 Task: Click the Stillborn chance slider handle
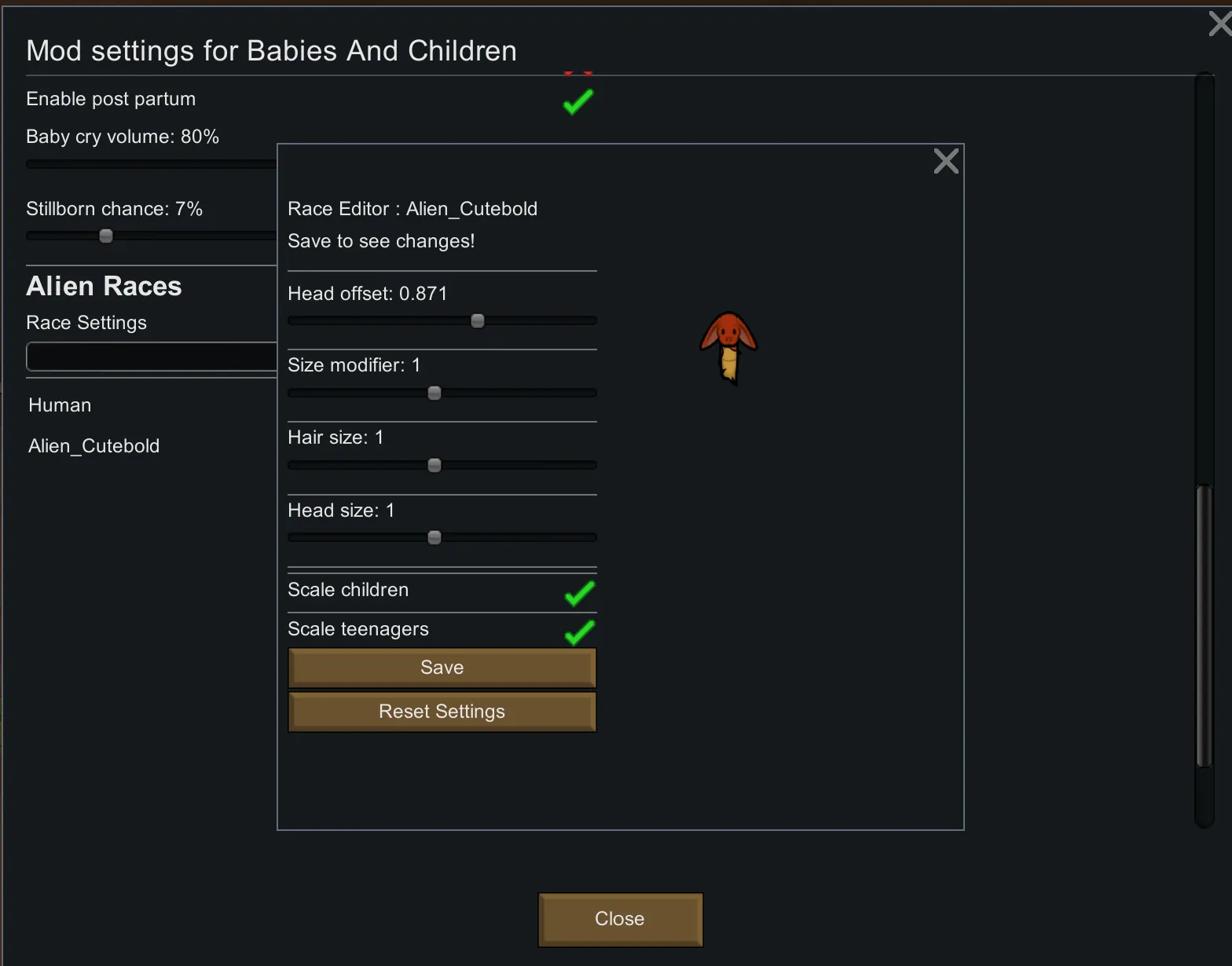click(106, 236)
